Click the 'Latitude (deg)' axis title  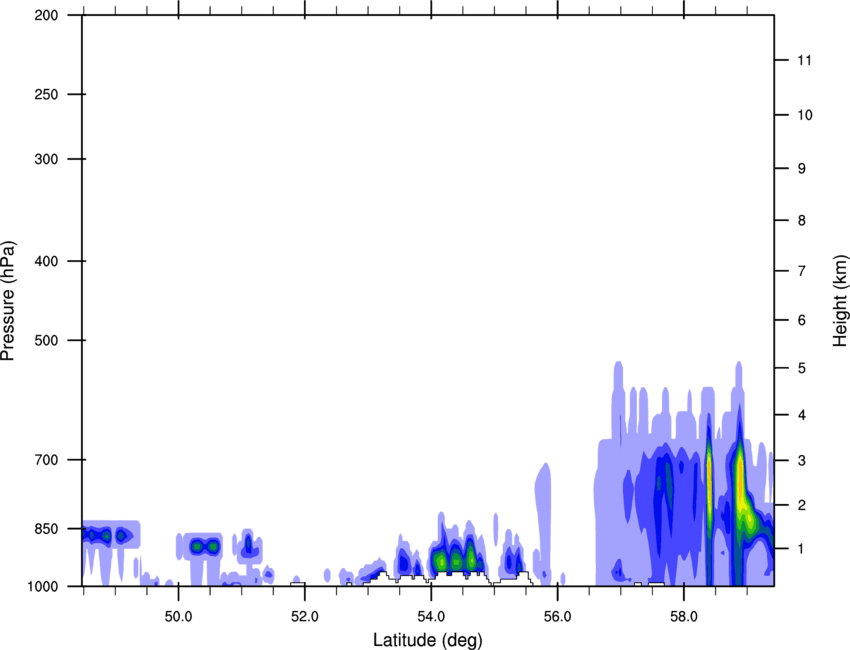click(x=427, y=640)
